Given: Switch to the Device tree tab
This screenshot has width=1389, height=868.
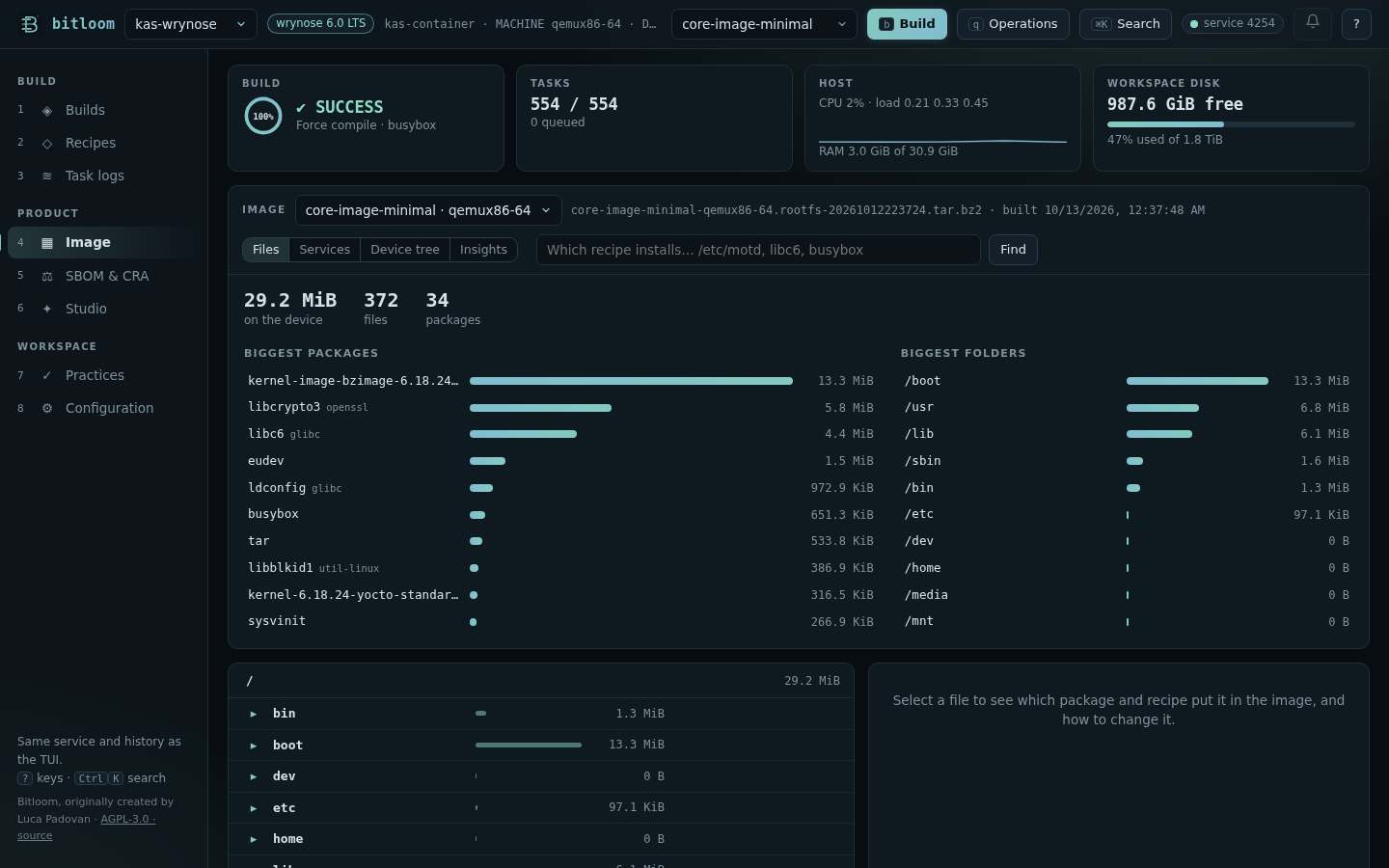Looking at the screenshot, I should pos(405,250).
